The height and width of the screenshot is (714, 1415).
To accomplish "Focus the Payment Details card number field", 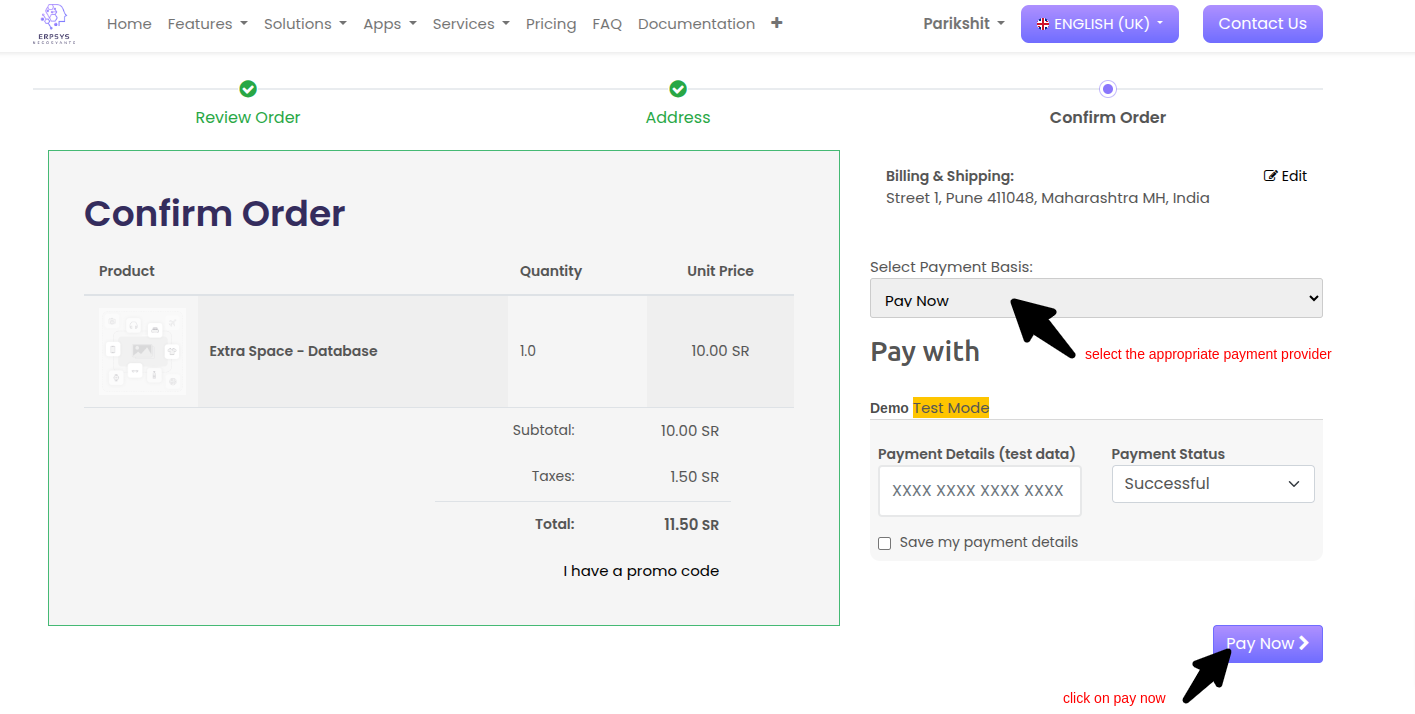I will tap(978, 491).
